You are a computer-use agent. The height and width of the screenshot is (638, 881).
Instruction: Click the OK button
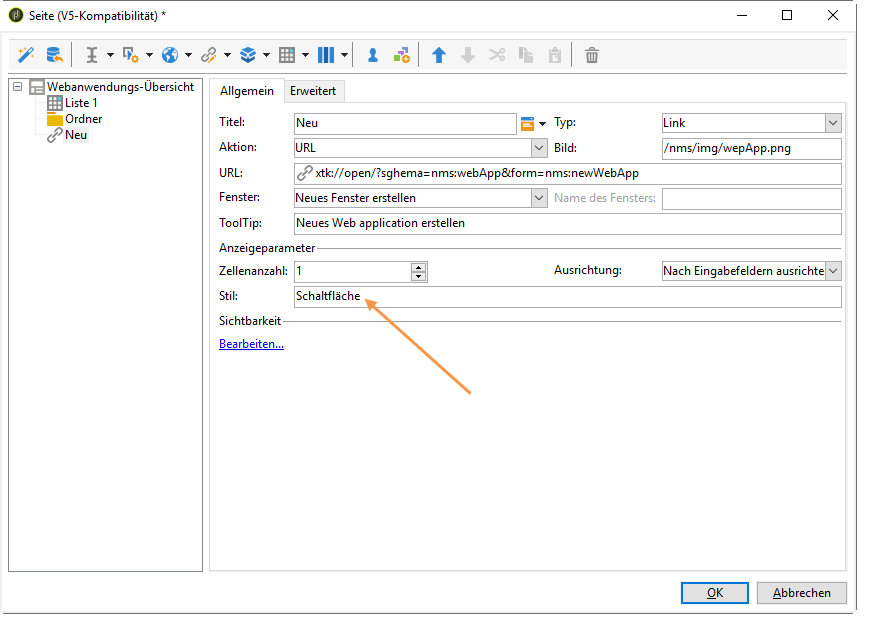(715, 593)
